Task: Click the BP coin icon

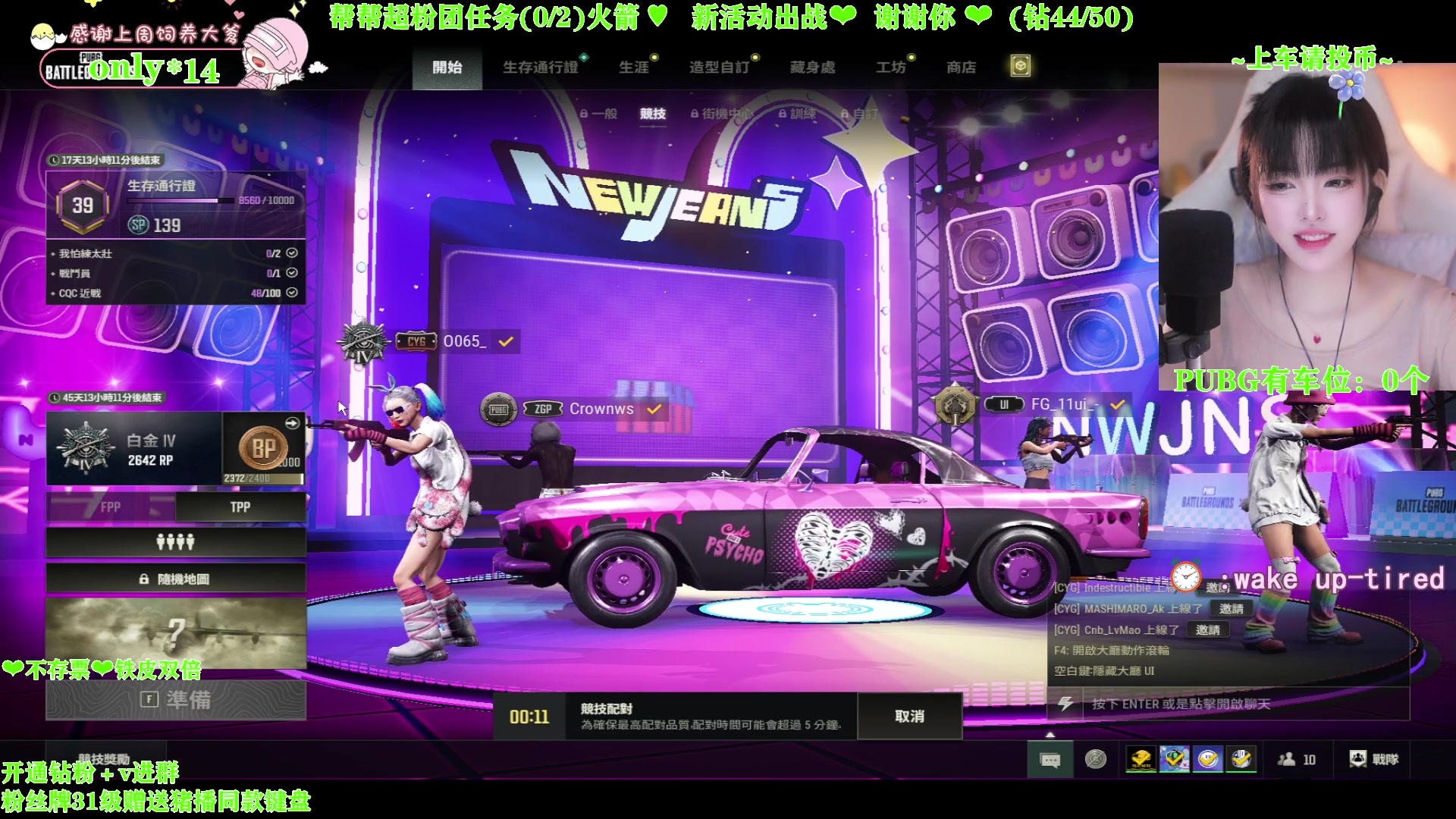Action: (262, 449)
